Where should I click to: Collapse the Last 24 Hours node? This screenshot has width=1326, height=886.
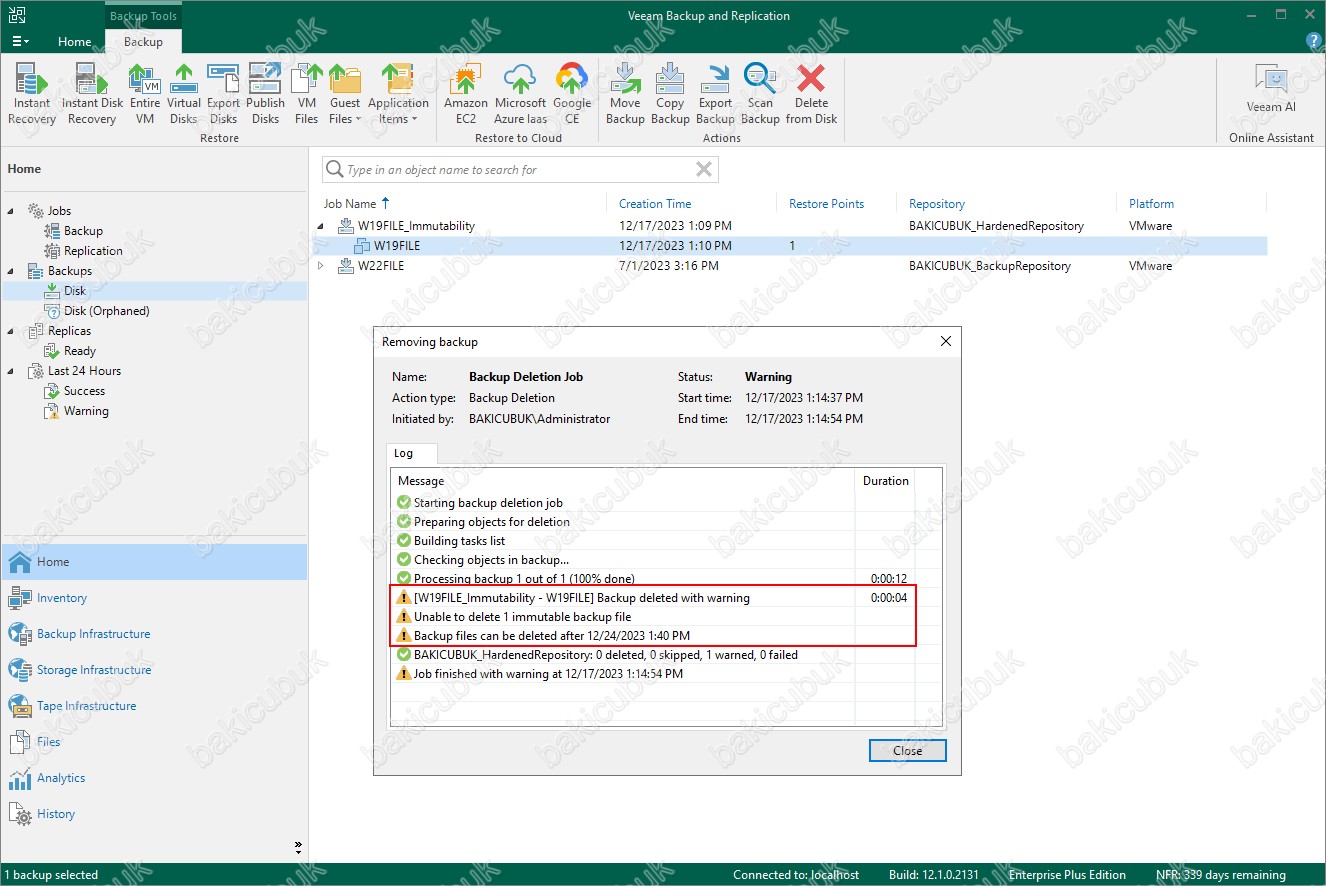[x=11, y=371]
